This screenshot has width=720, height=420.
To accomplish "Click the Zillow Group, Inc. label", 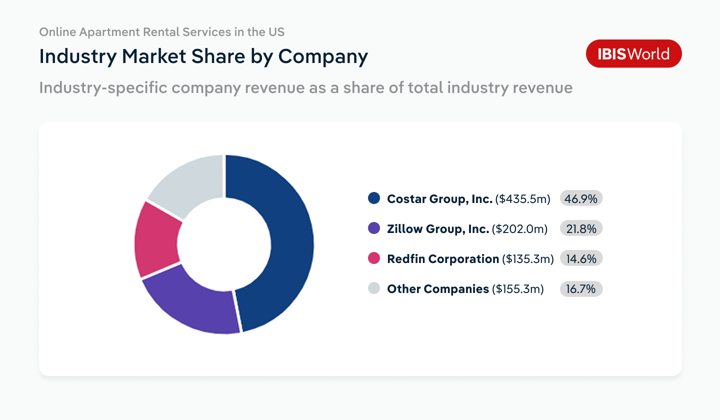I will [x=438, y=229].
